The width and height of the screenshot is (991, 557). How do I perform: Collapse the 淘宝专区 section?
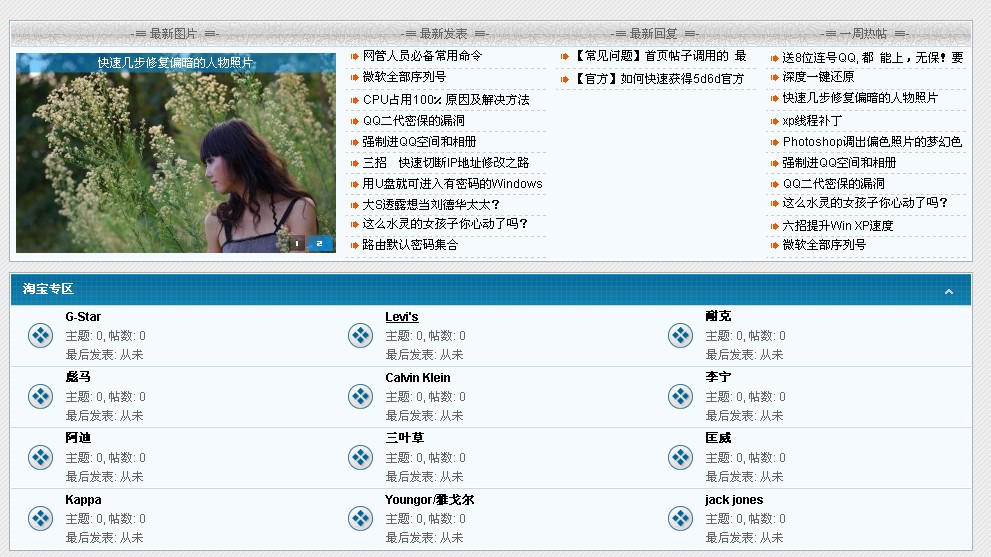tap(948, 292)
